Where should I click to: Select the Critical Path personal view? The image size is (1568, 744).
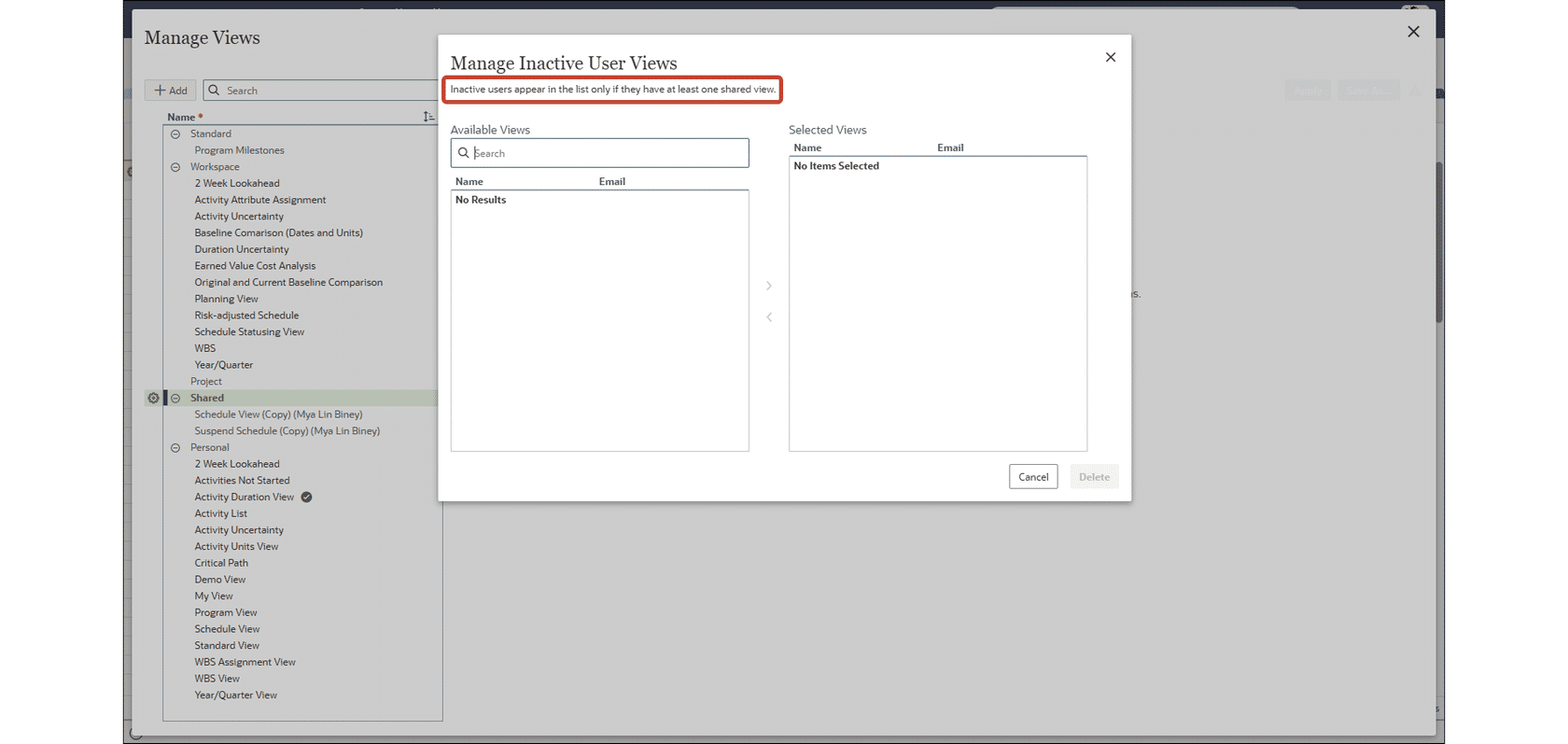pos(221,563)
